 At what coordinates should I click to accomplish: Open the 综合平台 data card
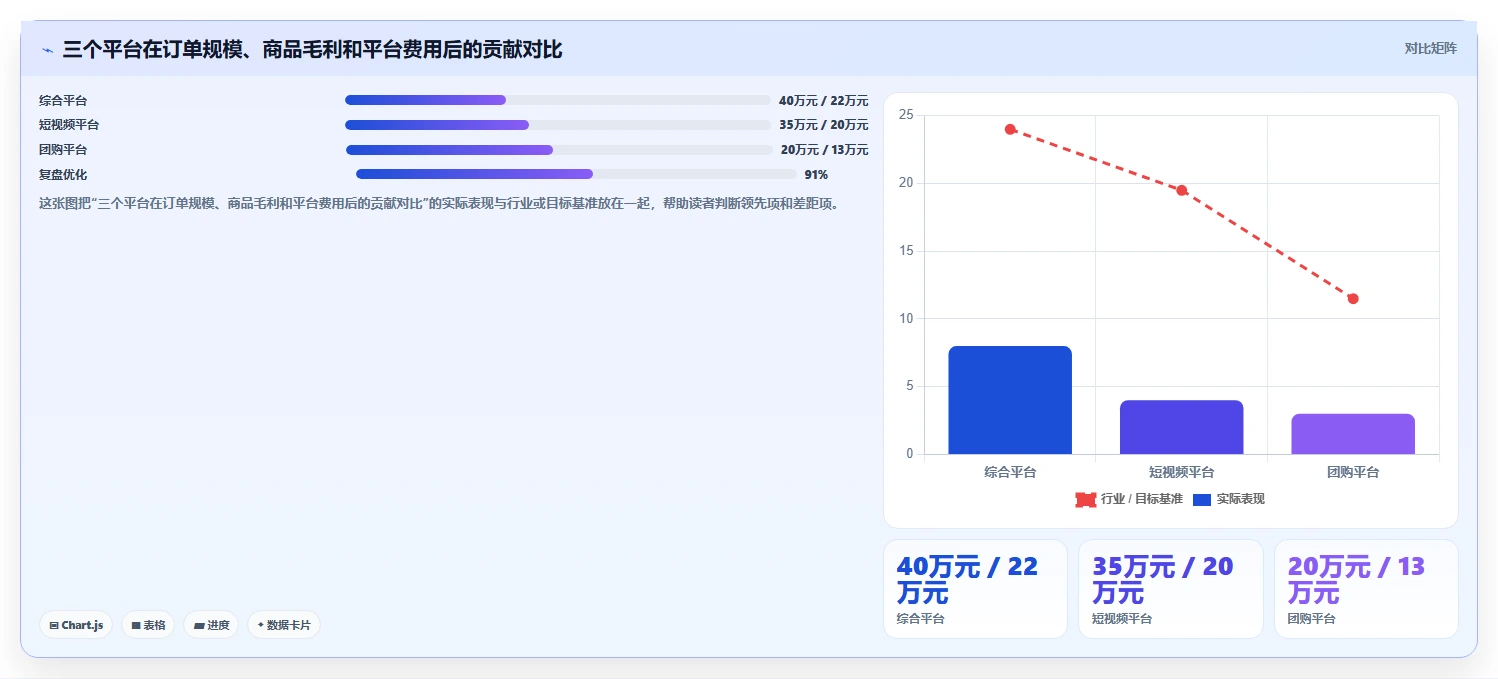[x=975, y=589]
